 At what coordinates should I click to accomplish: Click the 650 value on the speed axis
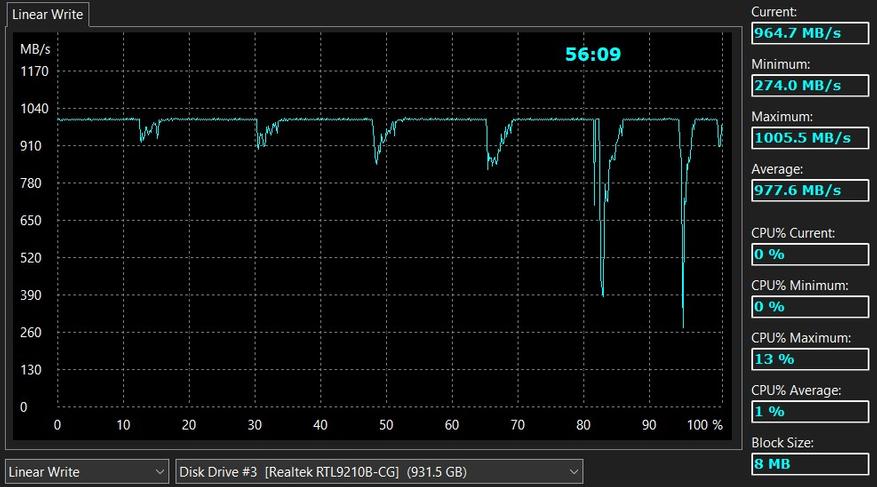coord(31,221)
